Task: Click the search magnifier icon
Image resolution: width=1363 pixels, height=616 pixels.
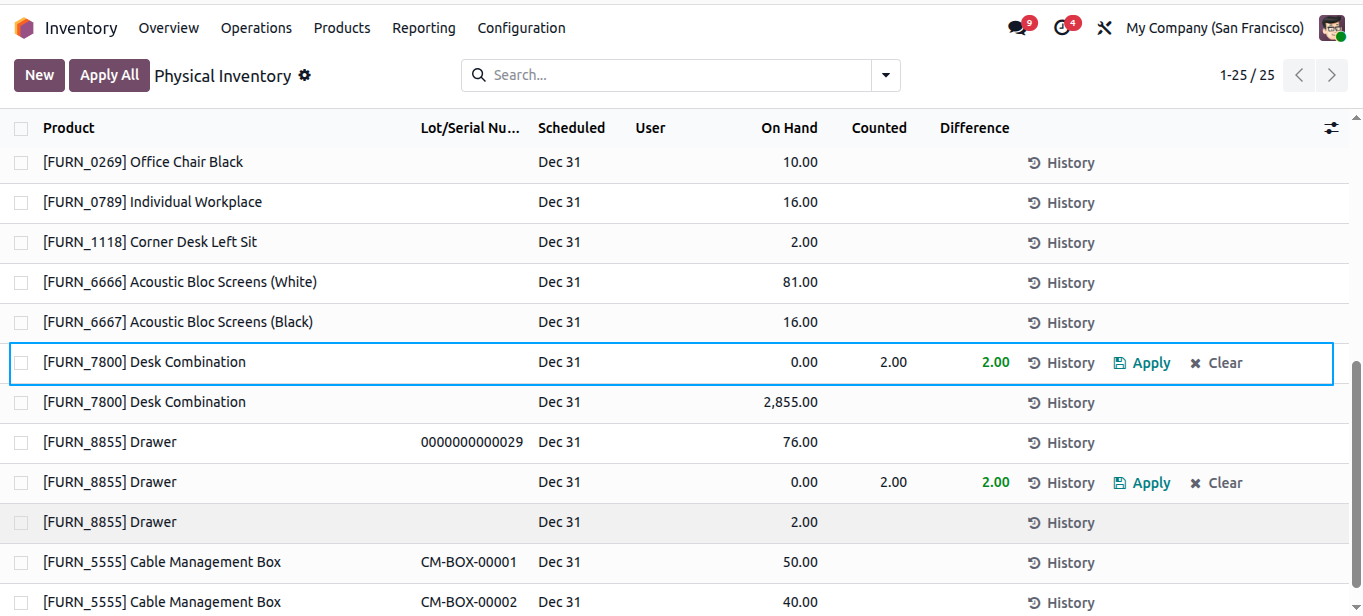Action: (478, 75)
